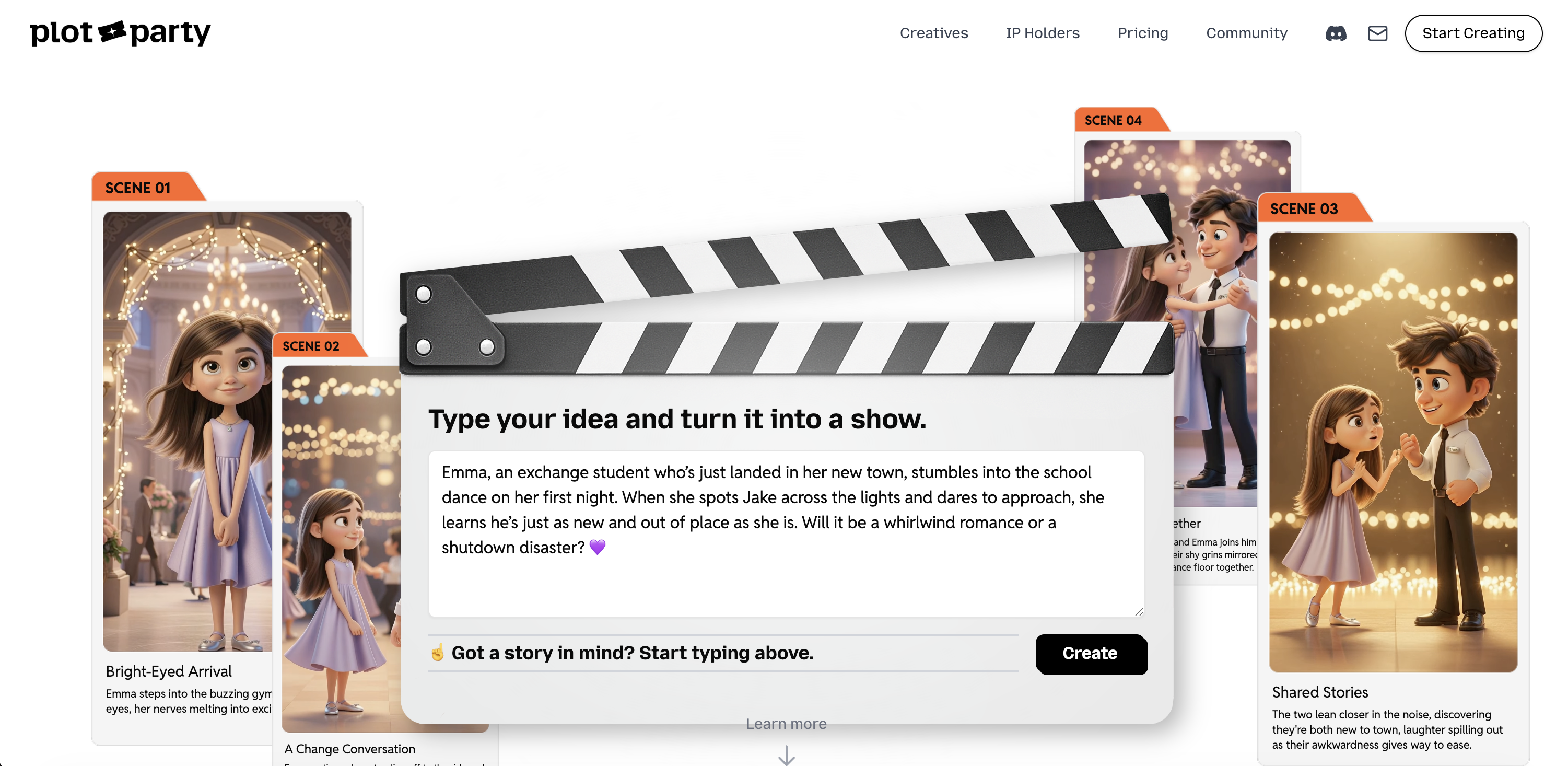This screenshot has height=766, width=1568.
Task: Open the Discord icon link
Action: click(x=1336, y=33)
